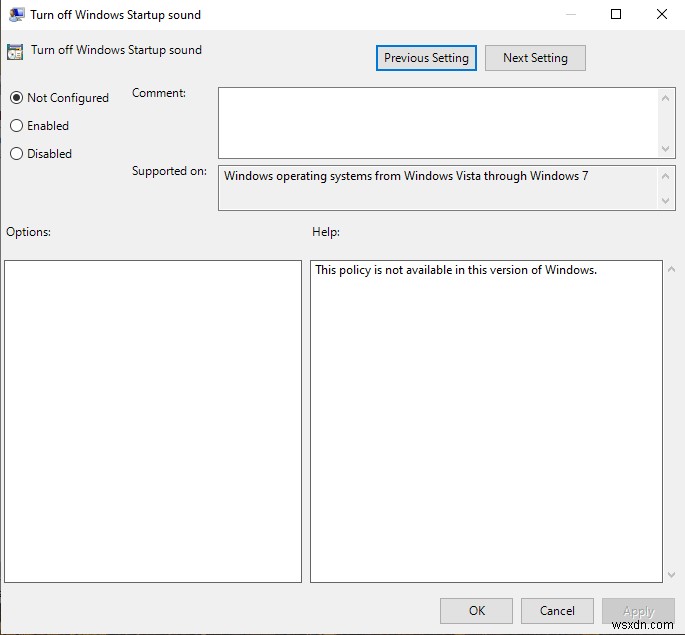Viewport: 685px width, 635px height.
Task: Minimize the policy window
Action: 571,14
